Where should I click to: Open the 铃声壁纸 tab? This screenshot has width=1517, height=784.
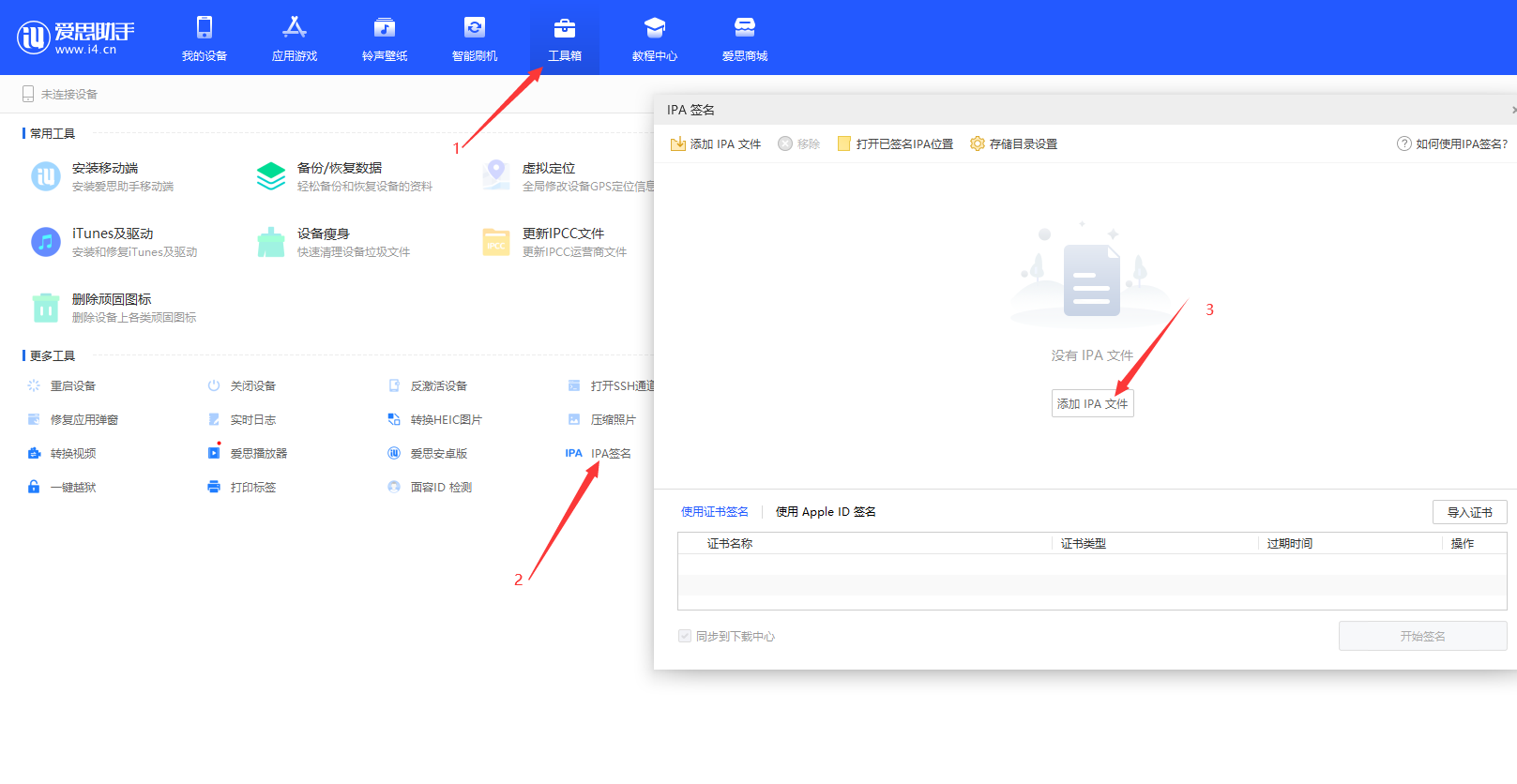click(385, 38)
